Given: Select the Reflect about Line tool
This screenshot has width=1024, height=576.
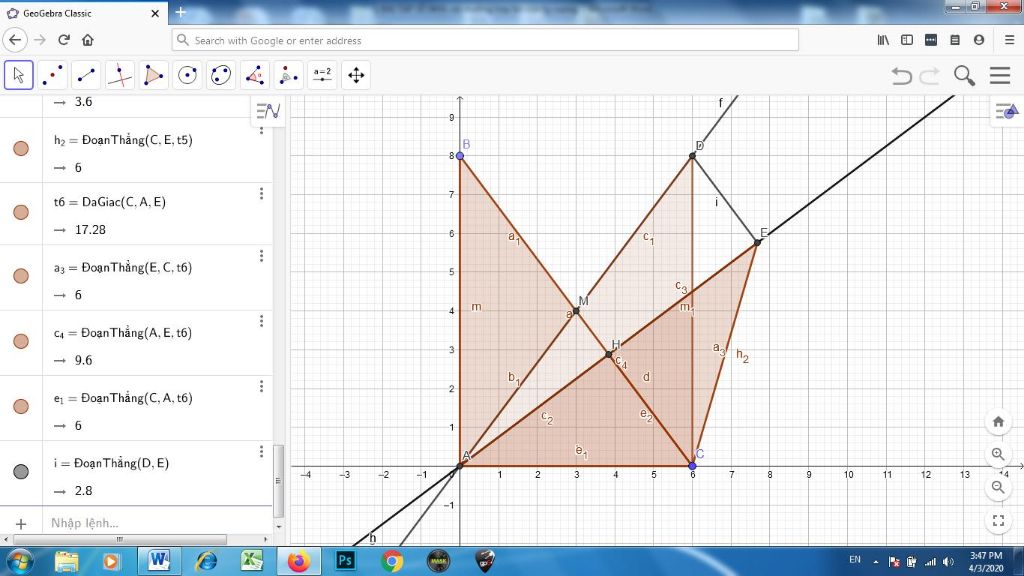Looking at the screenshot, I should 289,75.
